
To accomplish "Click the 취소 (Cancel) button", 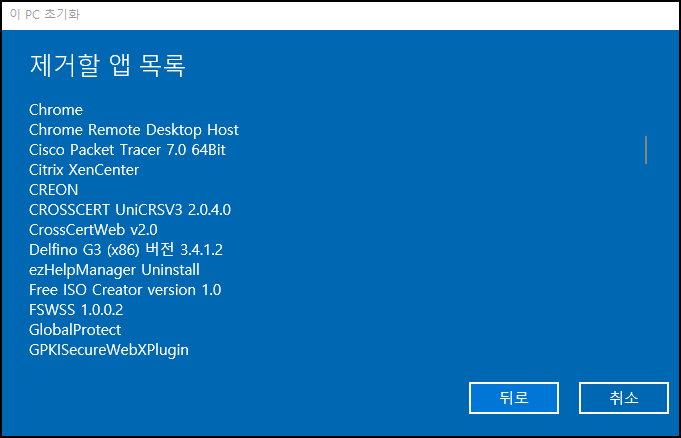I will click(x=624, y=398).
